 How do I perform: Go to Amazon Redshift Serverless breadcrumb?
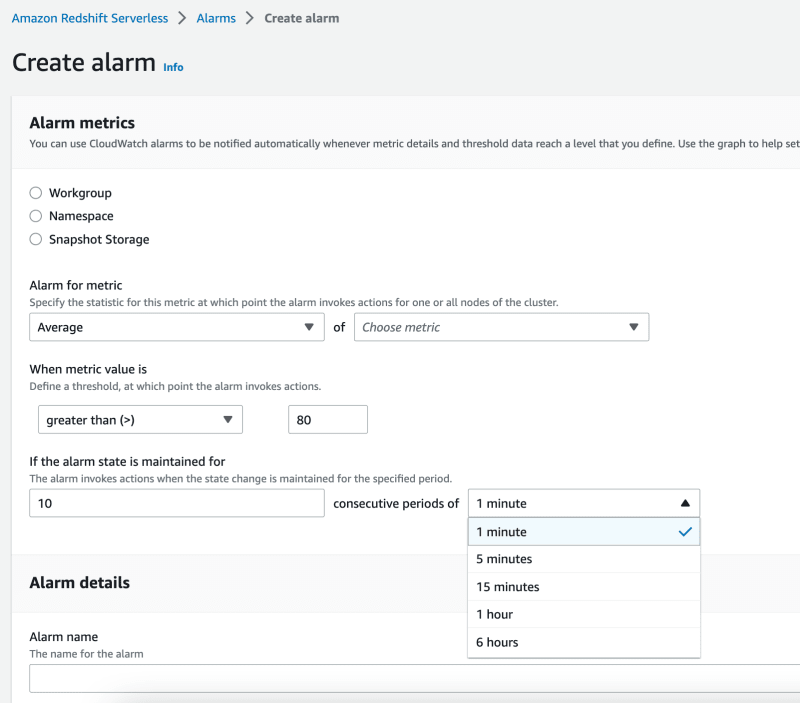(x=90, y=18)
